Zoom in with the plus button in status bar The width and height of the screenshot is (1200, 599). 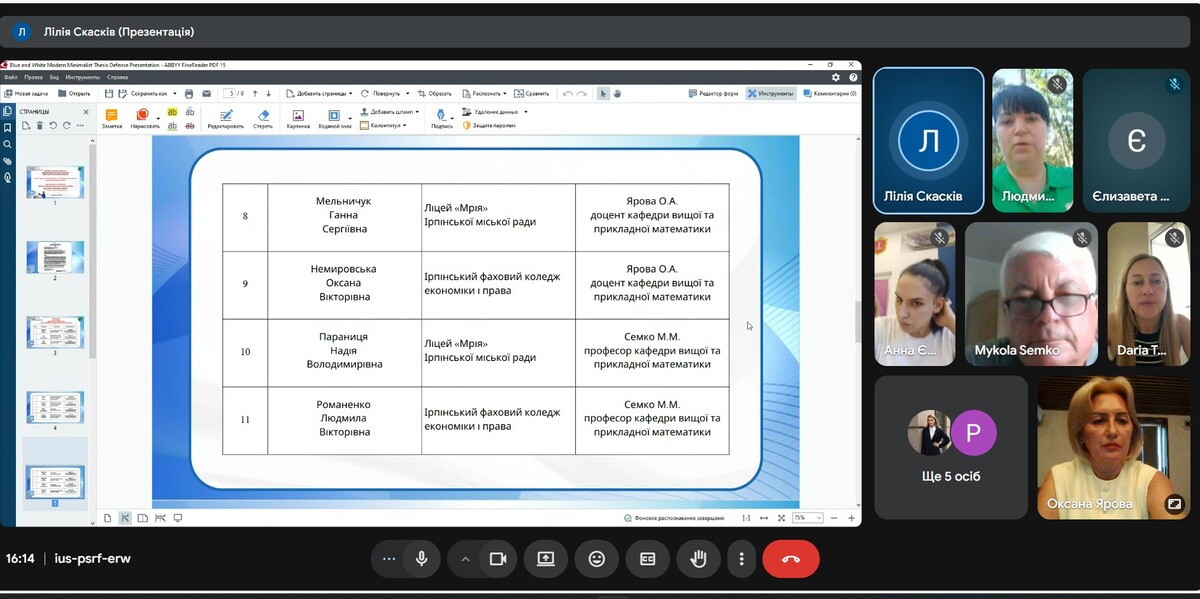click(x=852, y=518)
